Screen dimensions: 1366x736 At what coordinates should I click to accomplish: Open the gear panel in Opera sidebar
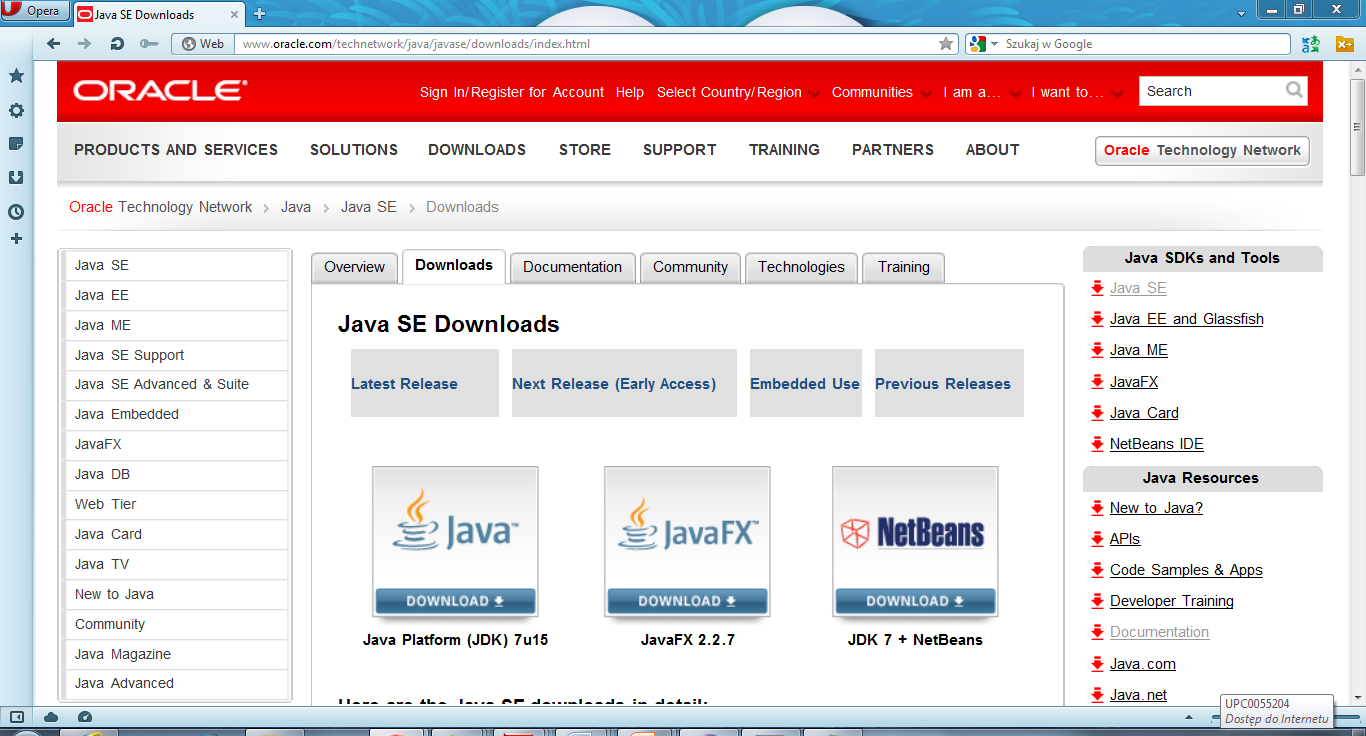tap(16, 111)
